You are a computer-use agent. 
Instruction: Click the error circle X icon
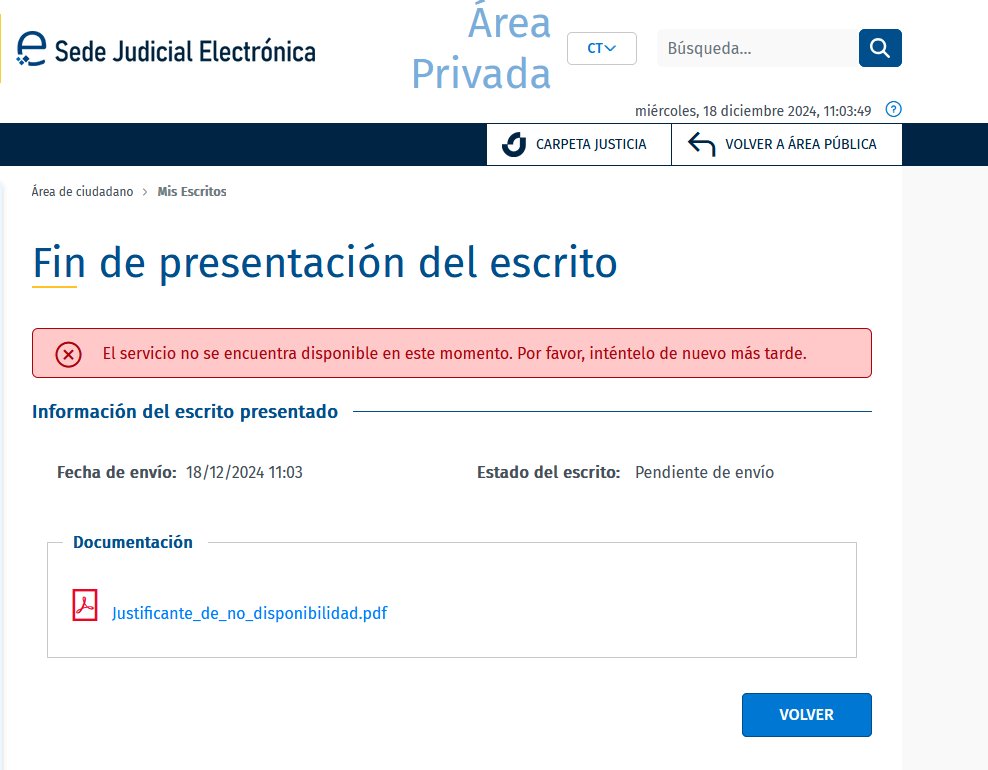tap(68, 355)
